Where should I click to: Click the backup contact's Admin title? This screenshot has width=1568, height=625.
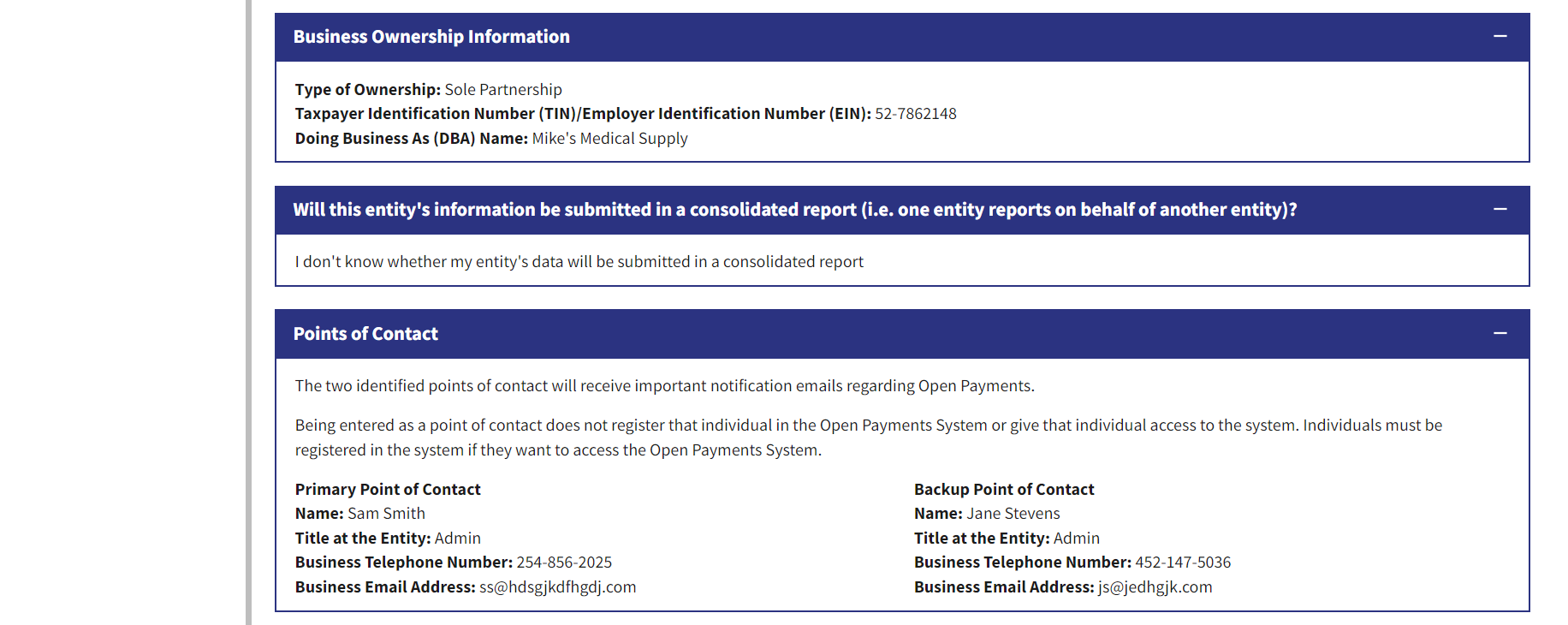(1076, 539)
